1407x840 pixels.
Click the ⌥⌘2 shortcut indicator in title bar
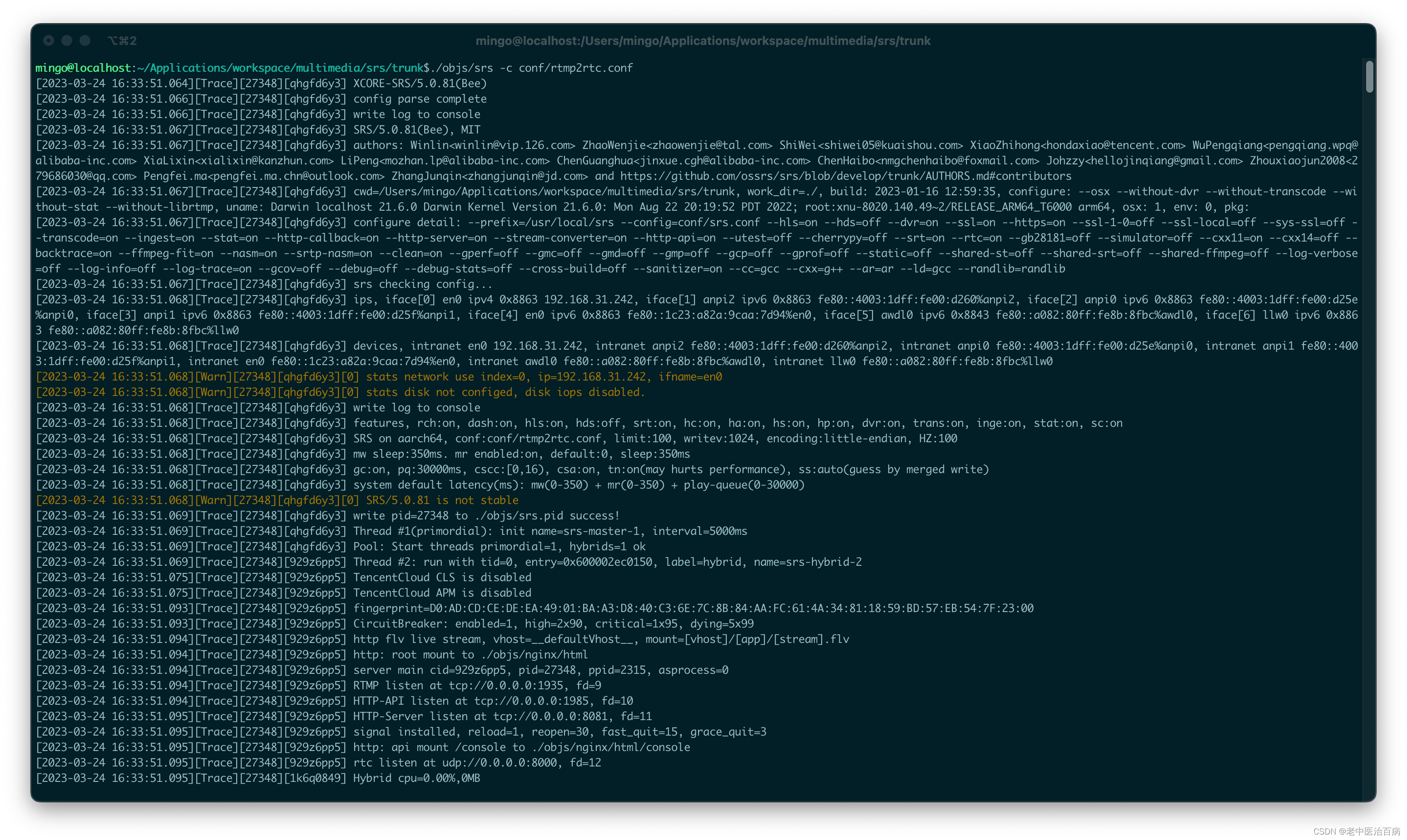122,41
